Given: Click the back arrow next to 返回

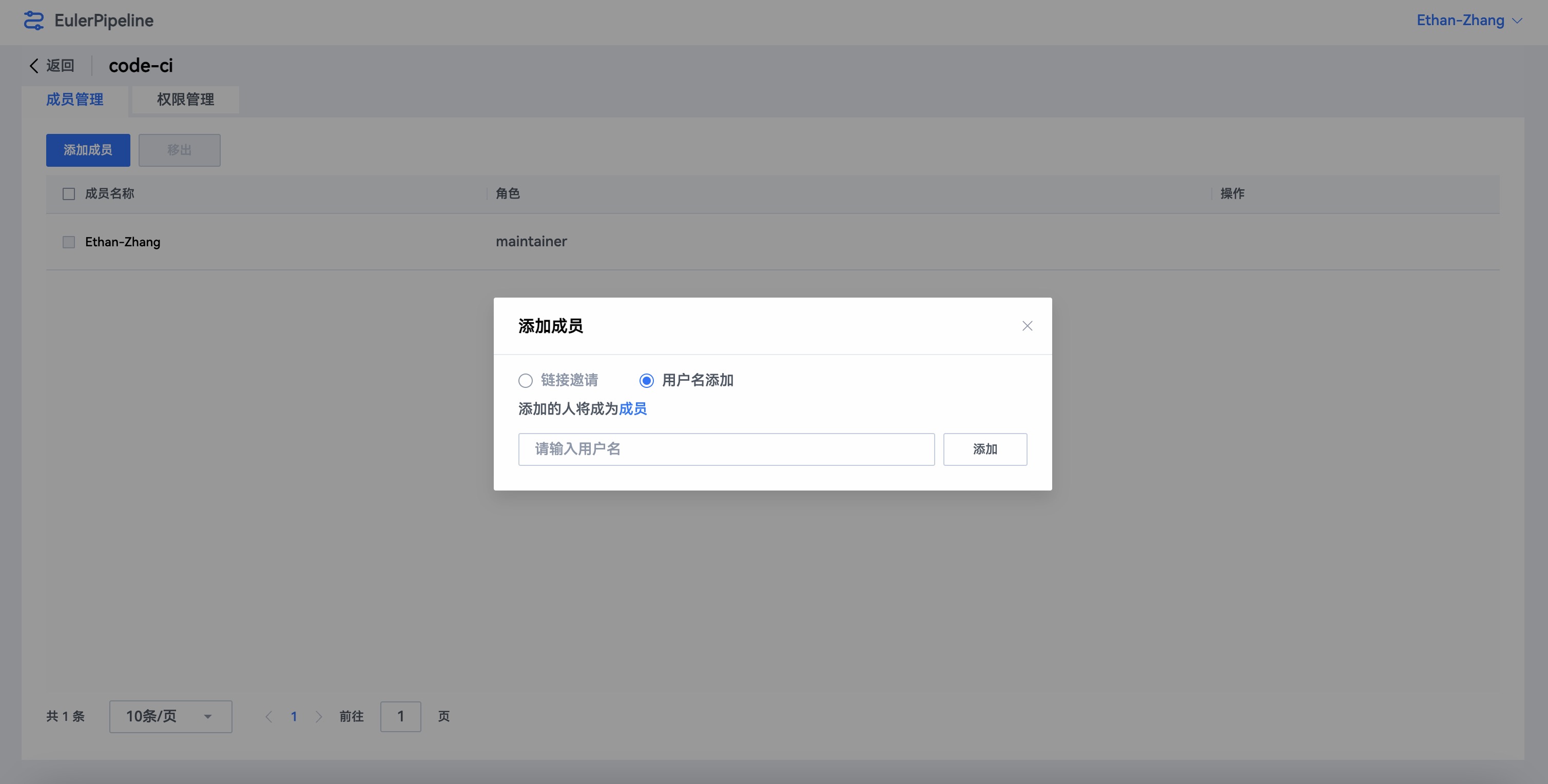Looking at the screenshot, I should click(34, 66).
